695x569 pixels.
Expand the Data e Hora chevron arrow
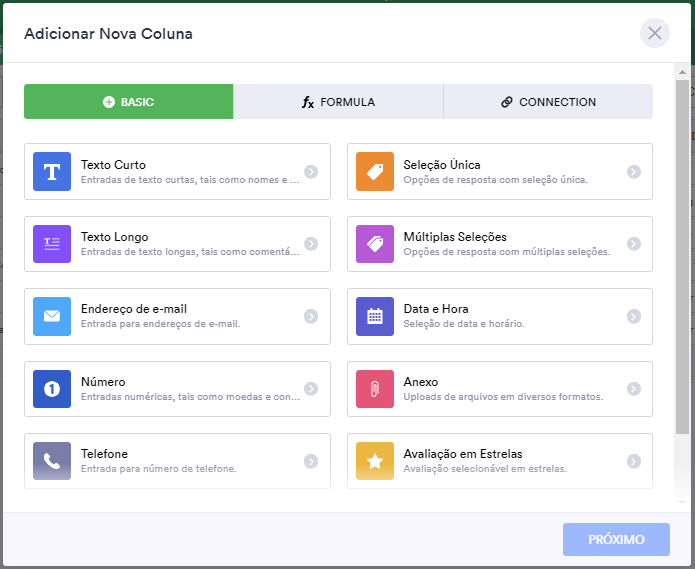[634, 316]
